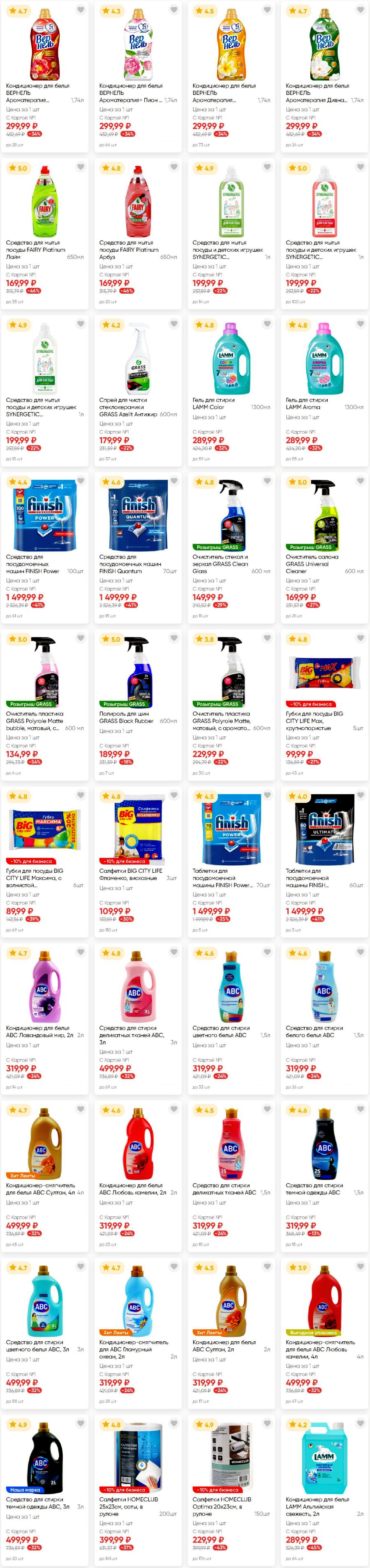Screen dimensions: 370x1568
Task: Favorite ABC Лавандовый мир conditioner
Action: 81,952
